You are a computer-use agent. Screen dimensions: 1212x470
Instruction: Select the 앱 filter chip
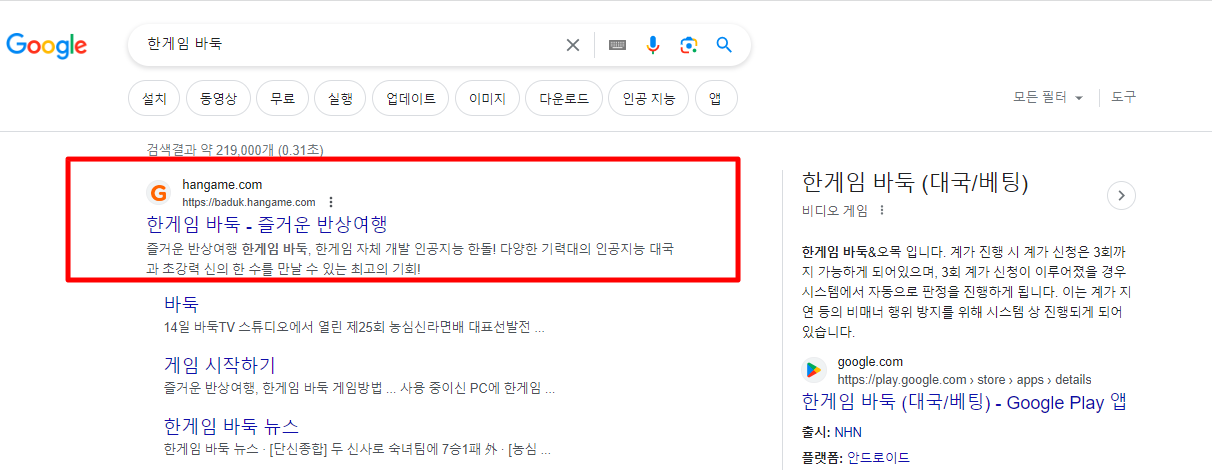coord(716,99)
